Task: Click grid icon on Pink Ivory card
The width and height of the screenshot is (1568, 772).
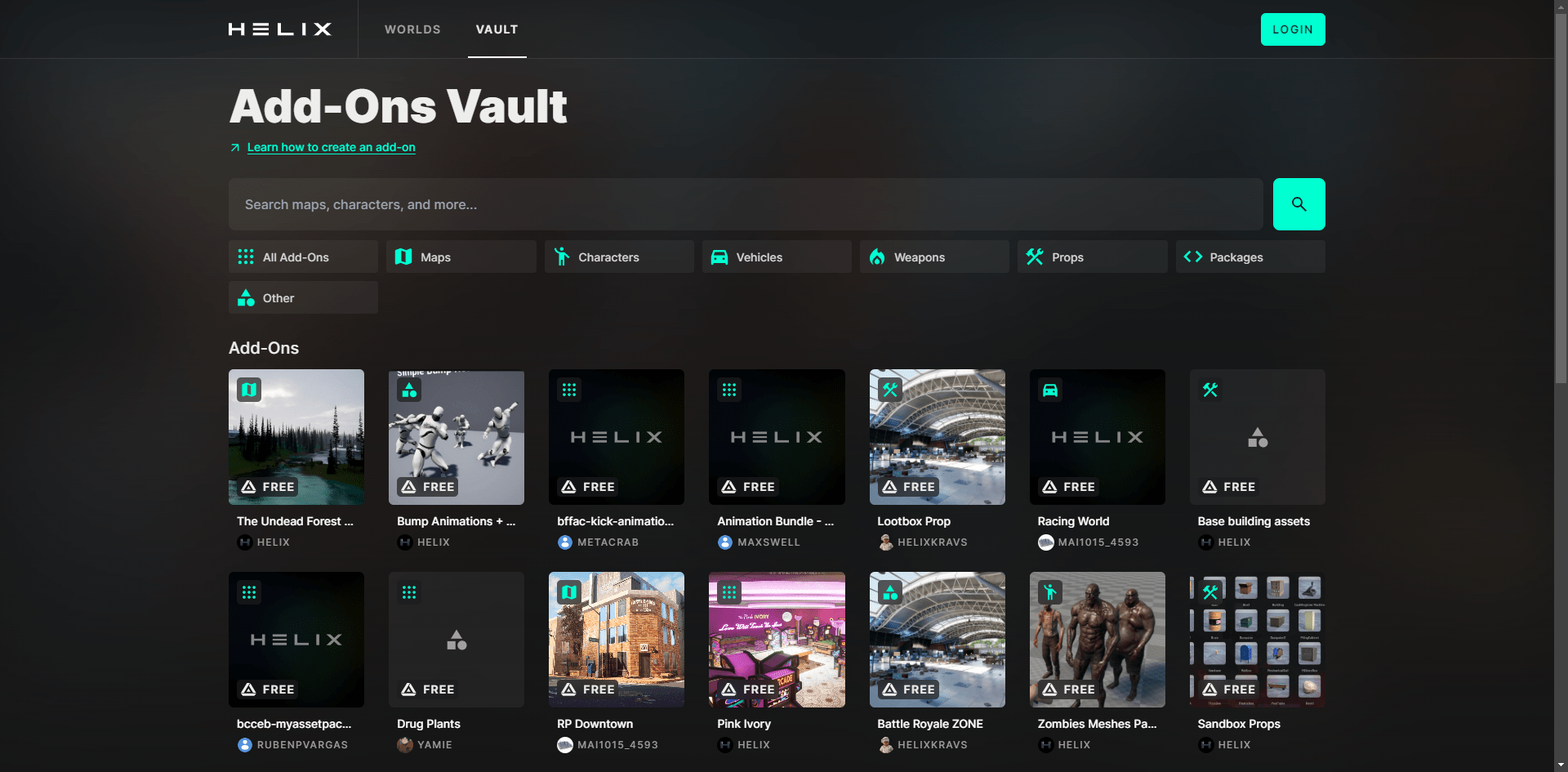Action: coord(729,592)
